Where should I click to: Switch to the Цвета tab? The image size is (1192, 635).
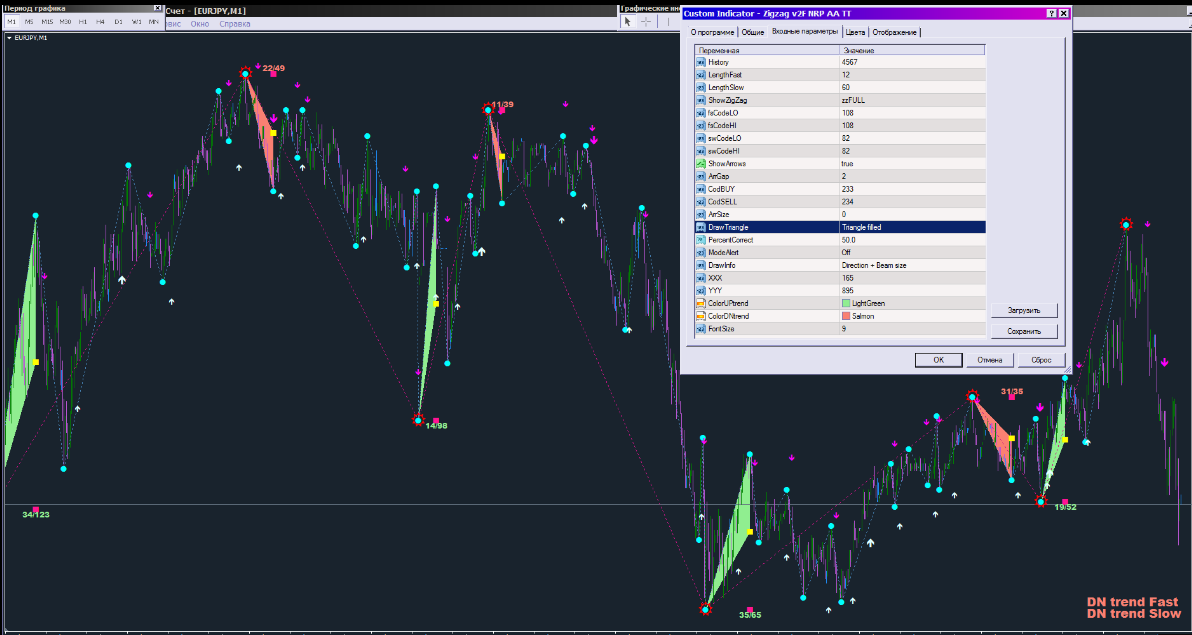[x=856, y=32]
